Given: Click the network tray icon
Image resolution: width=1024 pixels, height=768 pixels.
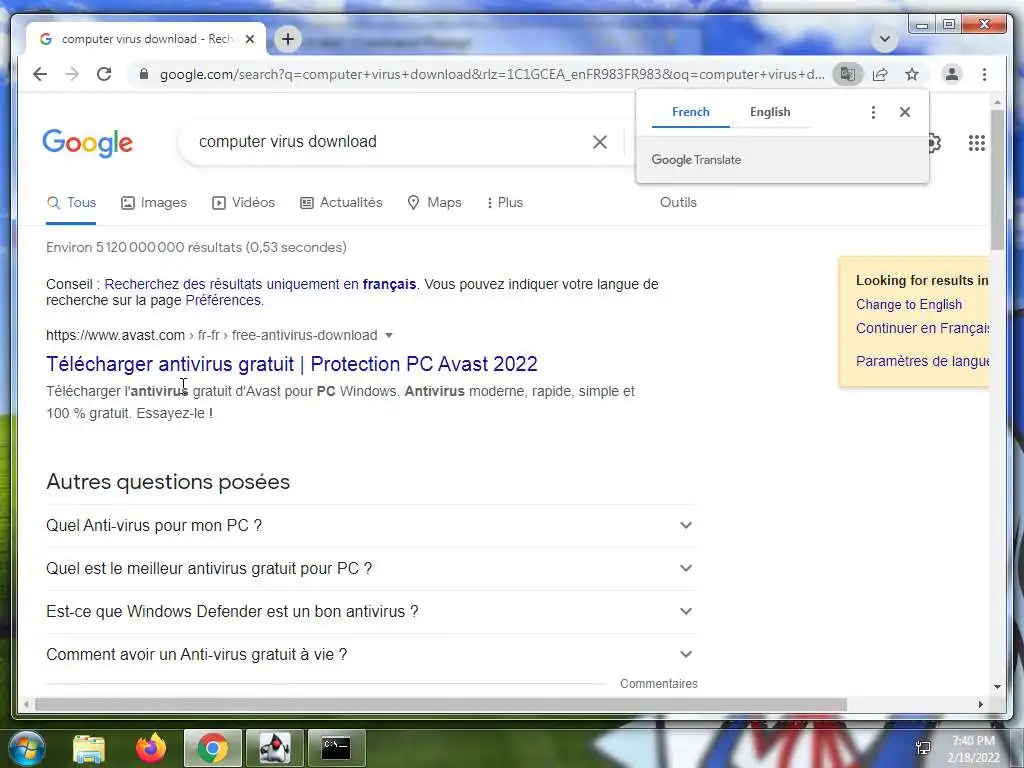Looking at the screenshot, I should click(x=923, y=748).
